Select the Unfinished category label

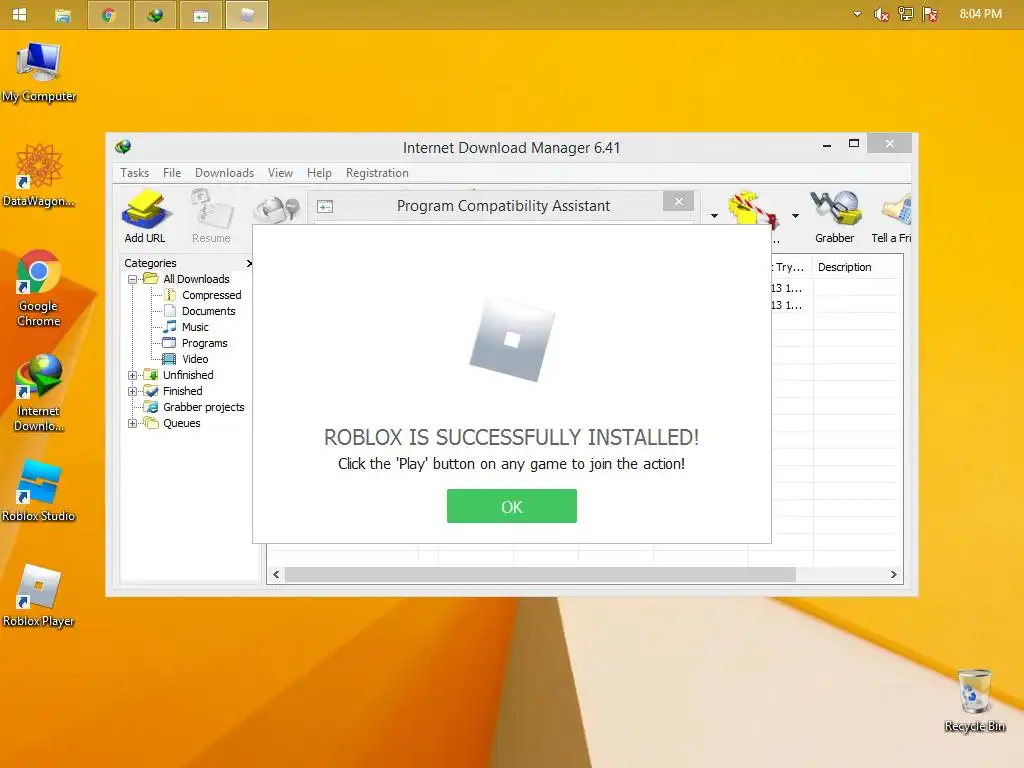(188, 375)
